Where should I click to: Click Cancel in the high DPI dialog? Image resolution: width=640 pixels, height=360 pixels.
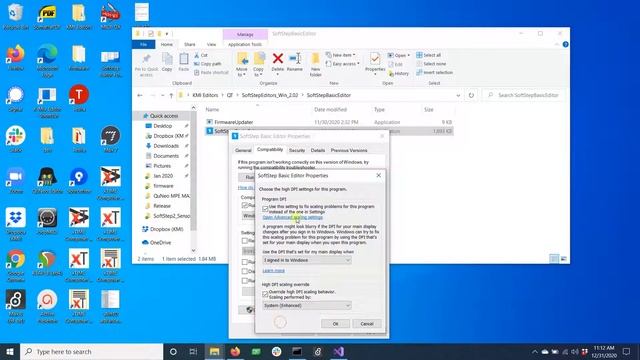367,324
